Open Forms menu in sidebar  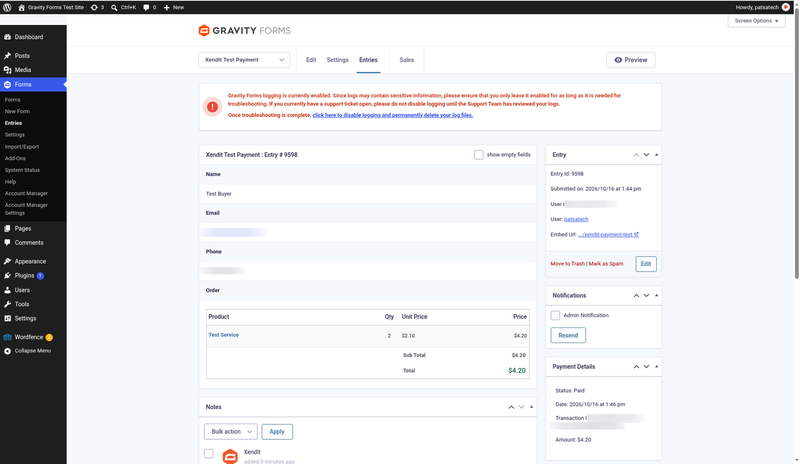(33, 84)
